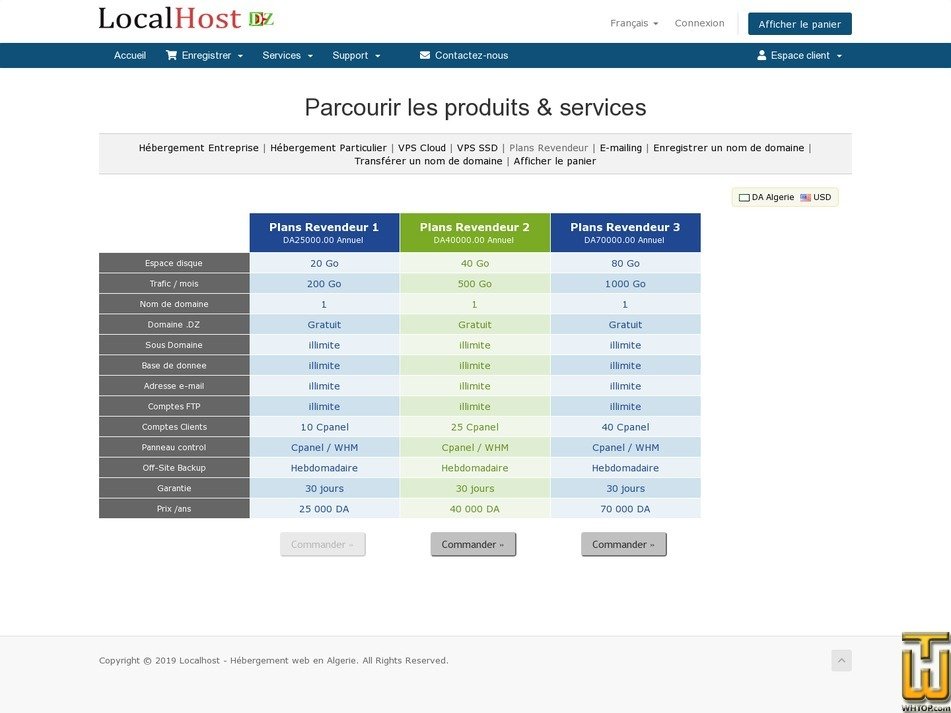Open the Français language dropdown
This screenshot has width=951, height=713.
[x=633, y=22]
